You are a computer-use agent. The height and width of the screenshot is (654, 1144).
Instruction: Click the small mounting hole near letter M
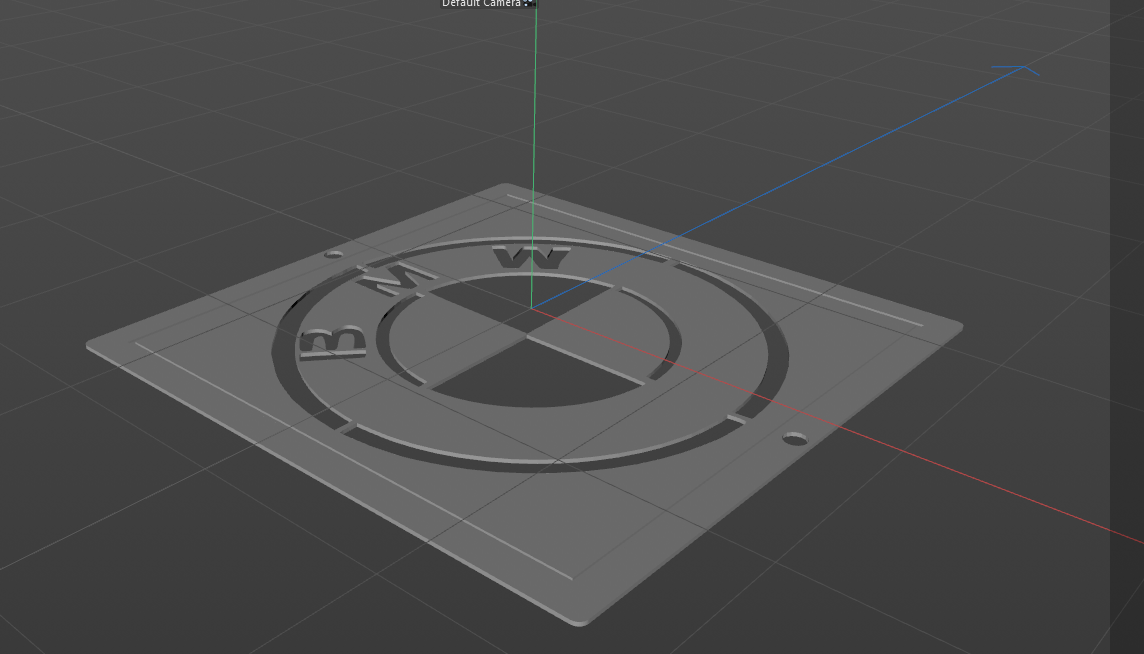(x=333, y=254)
